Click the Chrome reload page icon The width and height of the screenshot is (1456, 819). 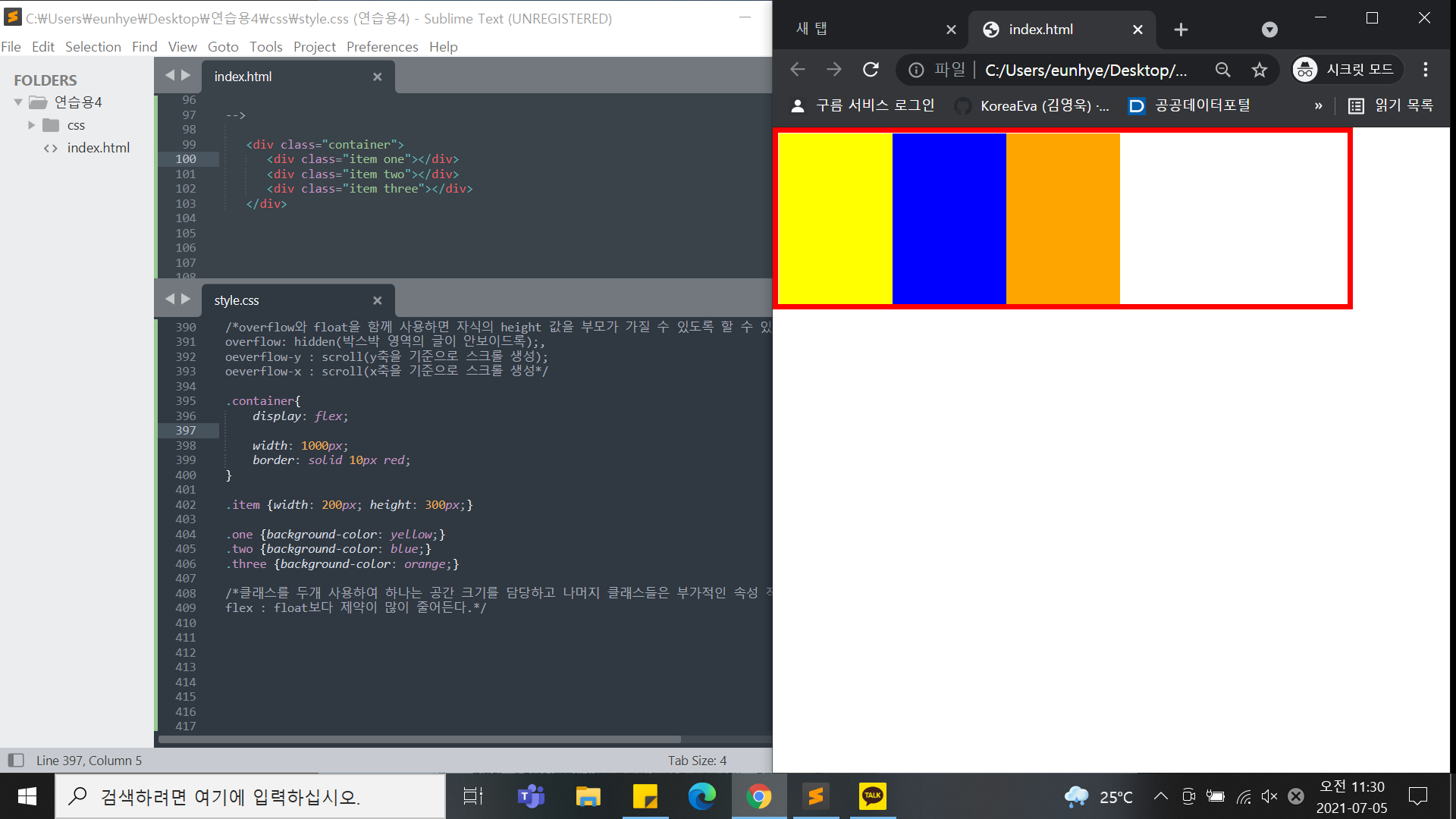[871, 70]
